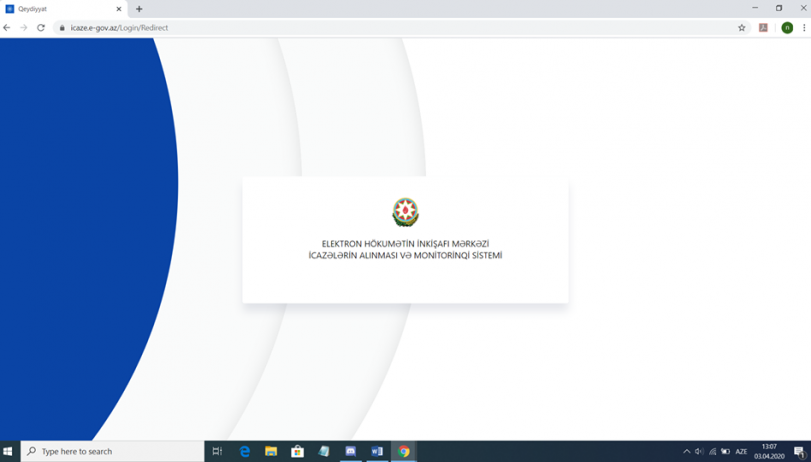Image resolution: width=811 pixels, height=462 pixels.
Task: Click the ELEKTRON HÖKUMƏTİN İNKİŞAFI MƏRKƏZİ text
Action: tap(406, 244)
